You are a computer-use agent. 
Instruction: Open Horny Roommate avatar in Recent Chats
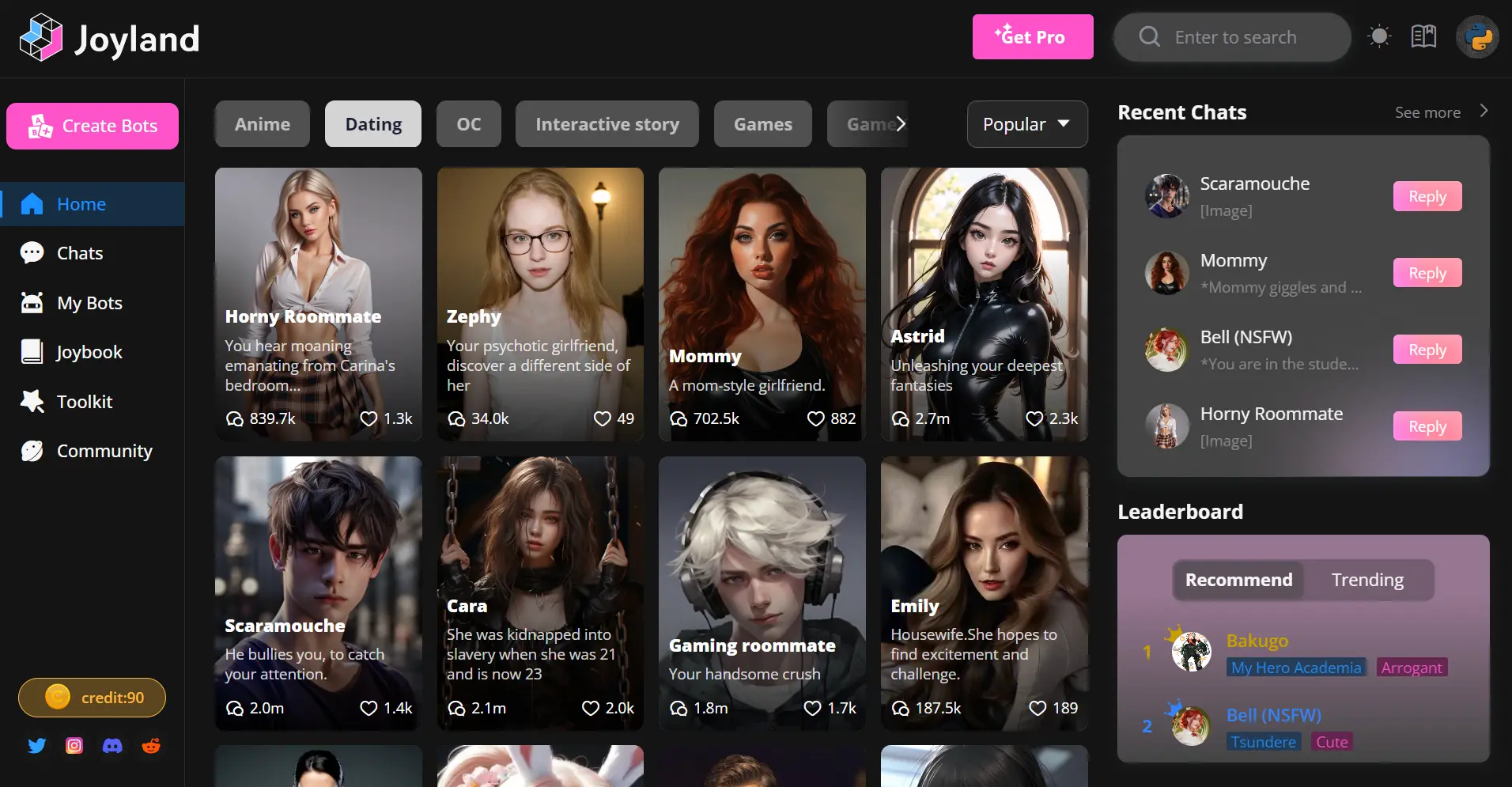(x=1167, y=426)
